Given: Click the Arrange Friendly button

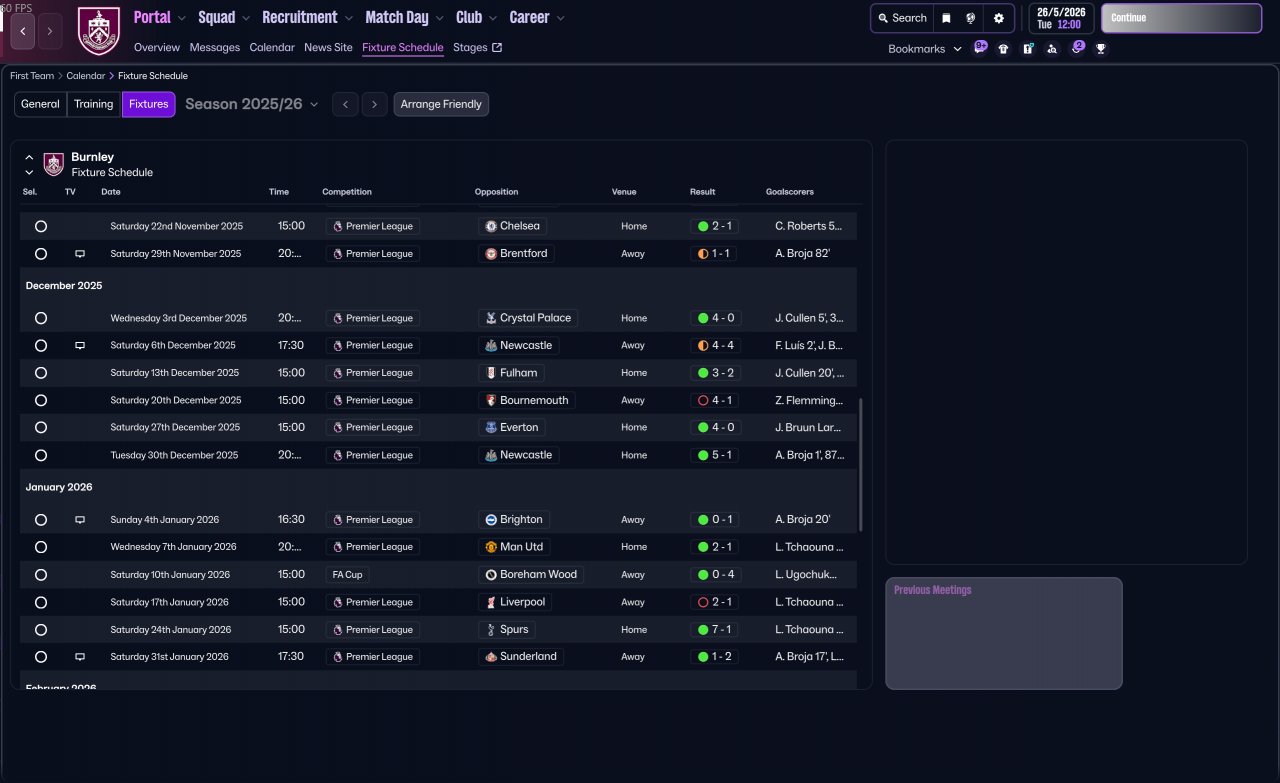Looking at the screenshot, I should (x=441, y=104).
